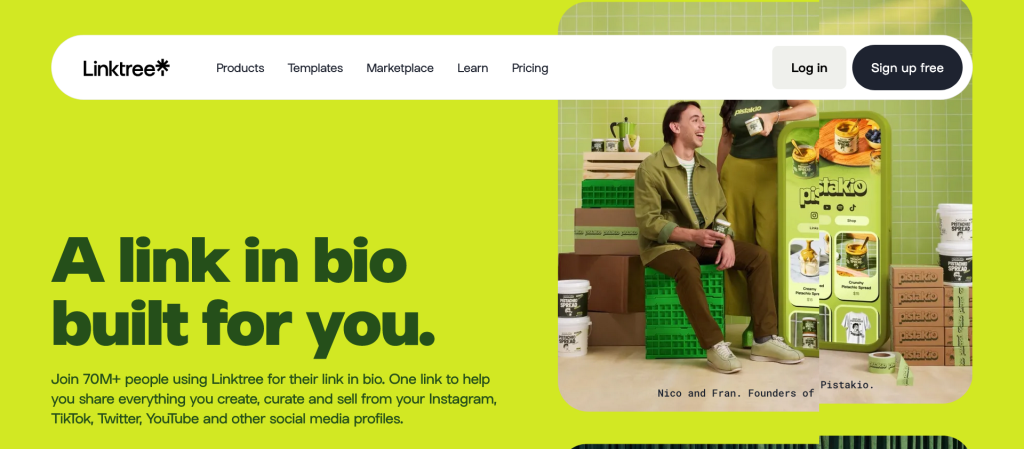
Task: Open the Pricing page
Action: click(530, 68)
